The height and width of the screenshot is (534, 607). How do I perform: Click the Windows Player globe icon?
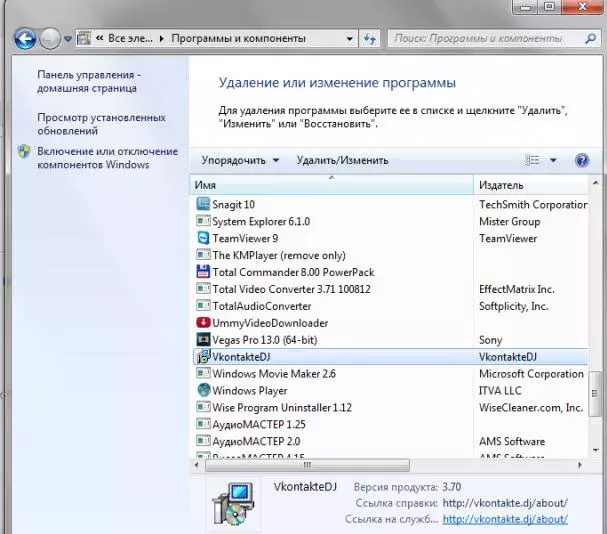(203, 390)
